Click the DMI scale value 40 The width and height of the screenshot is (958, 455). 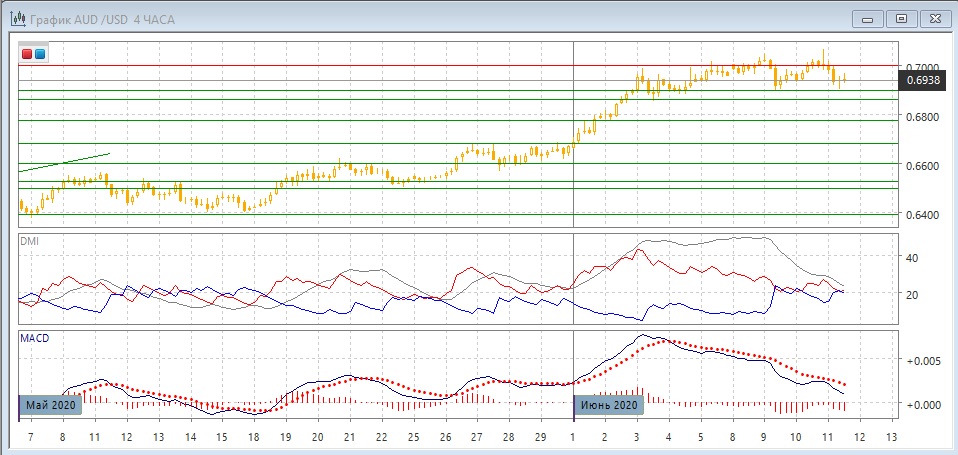tap(912, 258)
